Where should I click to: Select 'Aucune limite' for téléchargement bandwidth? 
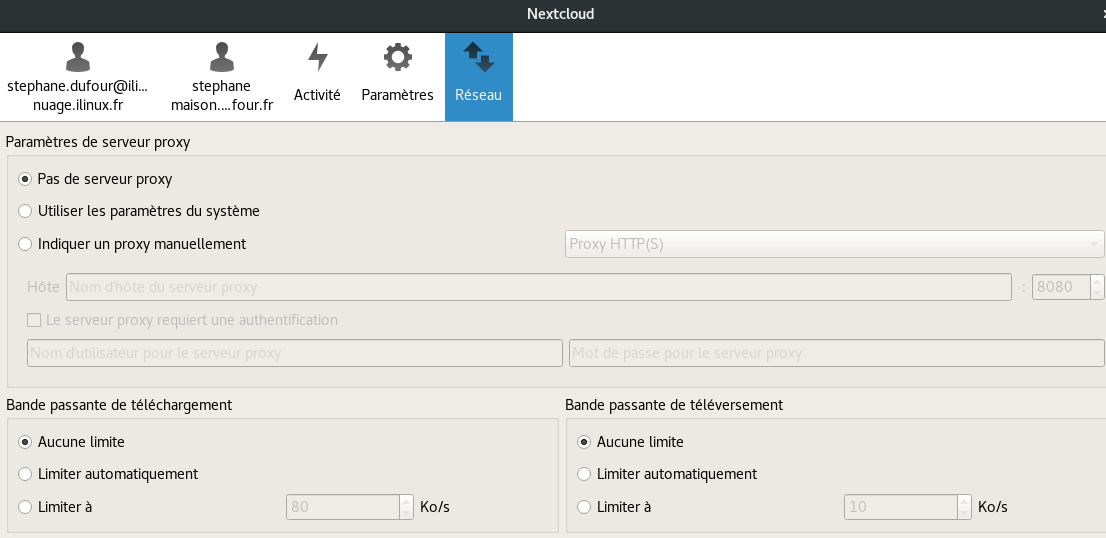click(26, 442)
